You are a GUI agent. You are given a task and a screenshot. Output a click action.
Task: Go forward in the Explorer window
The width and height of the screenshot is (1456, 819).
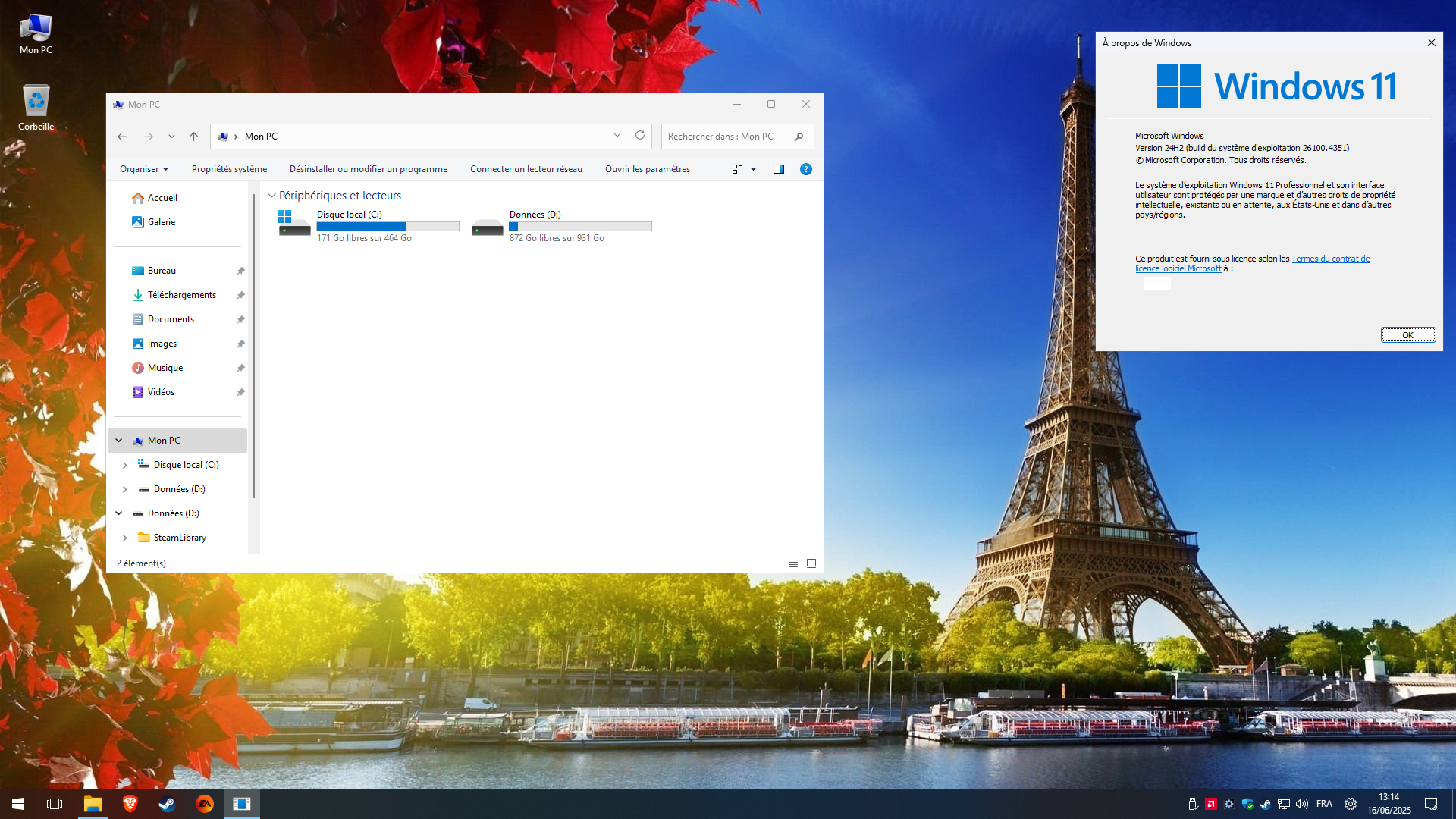pyautogui.click(x=149, y=136)
